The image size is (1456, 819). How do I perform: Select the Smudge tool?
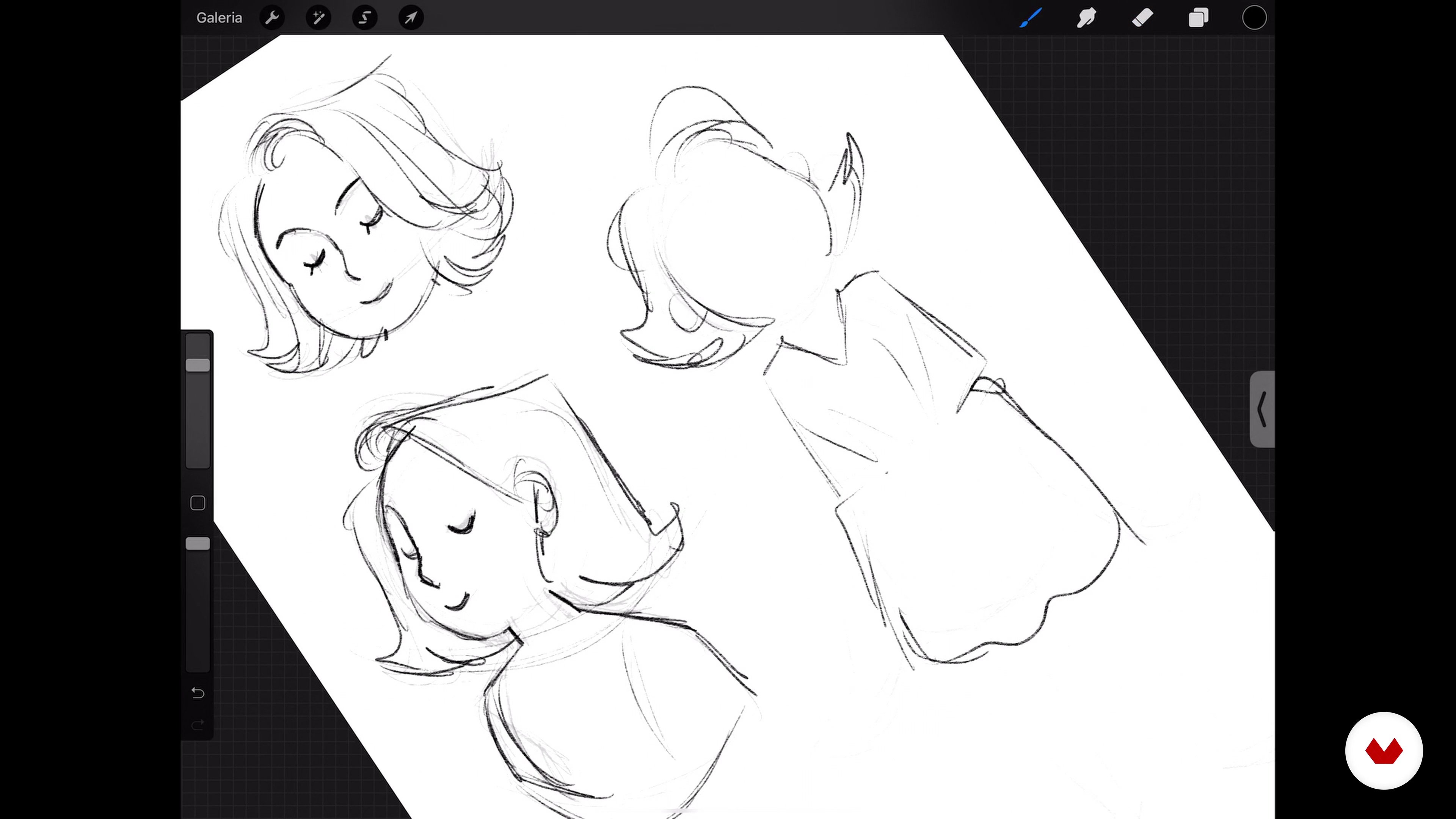pos(1086,17)
